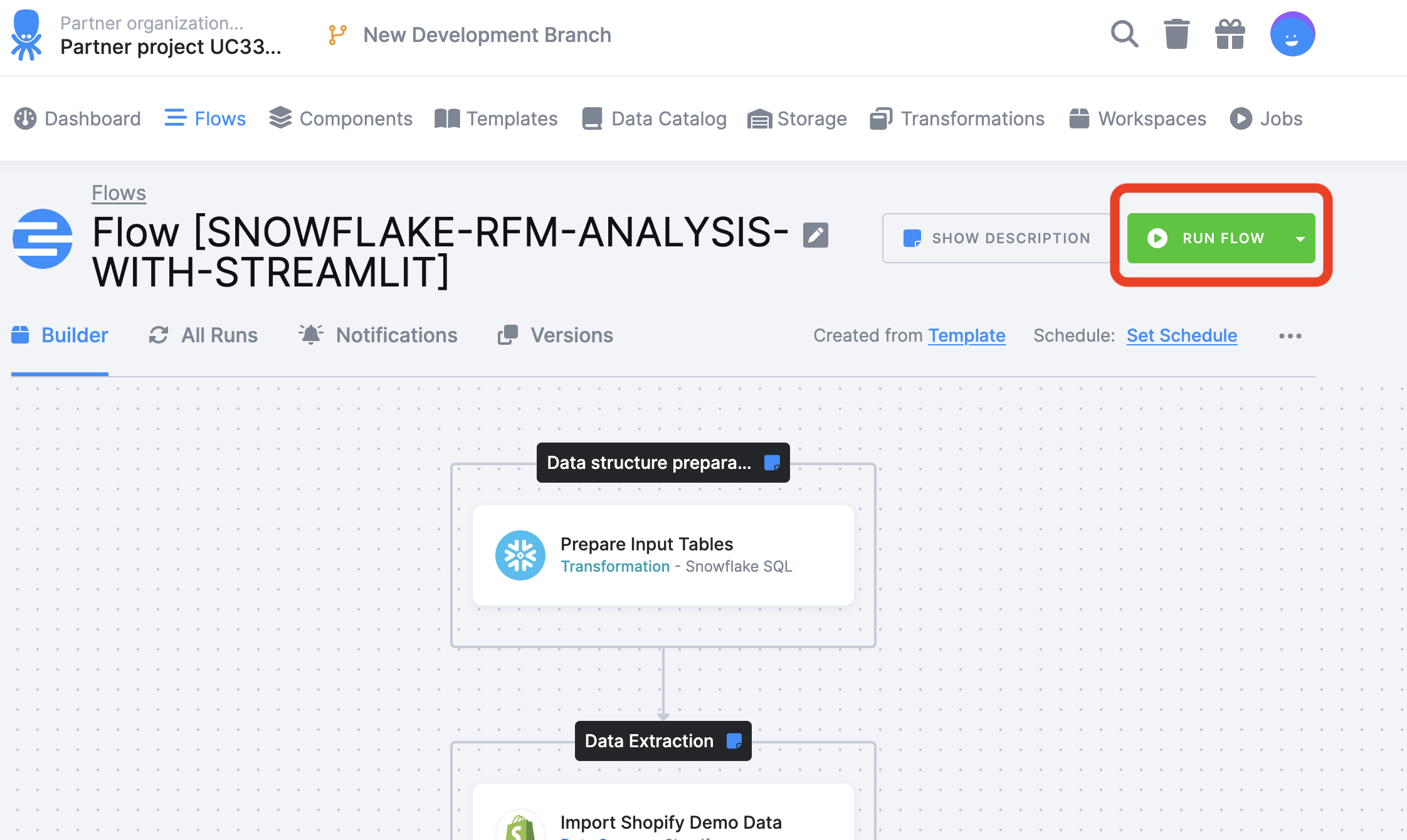
Task: Switch to the Versions tab
Action: tap(556, 335)
